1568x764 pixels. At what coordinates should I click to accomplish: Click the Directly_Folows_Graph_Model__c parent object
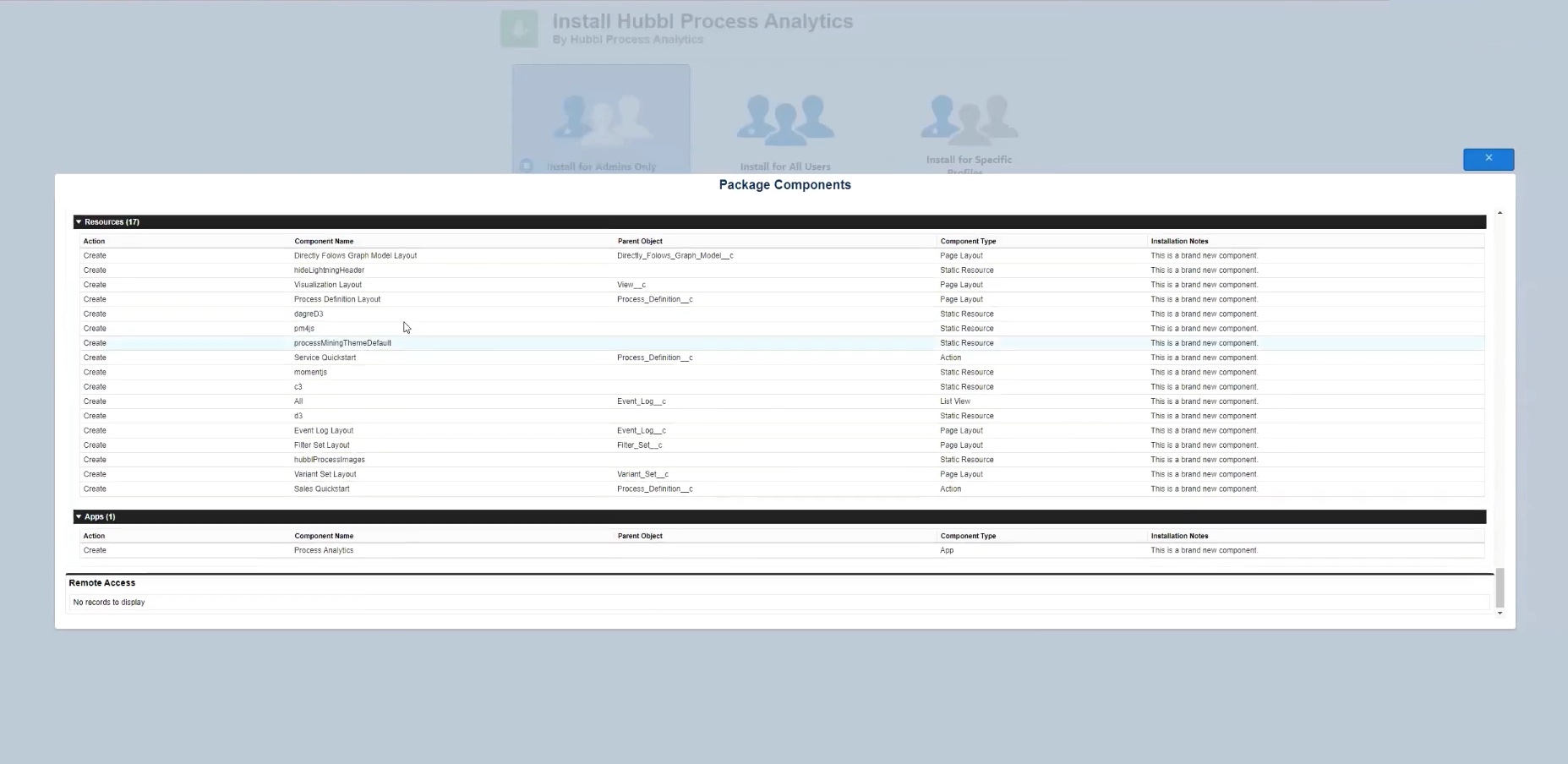[x=675, y=255]
